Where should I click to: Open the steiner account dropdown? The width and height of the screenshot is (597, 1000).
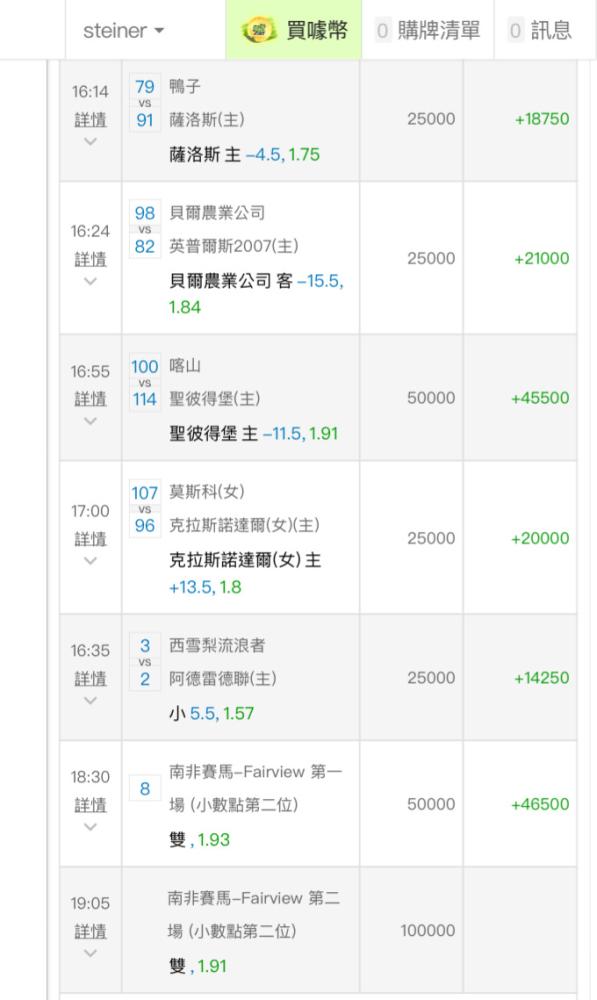click(124, 30)
